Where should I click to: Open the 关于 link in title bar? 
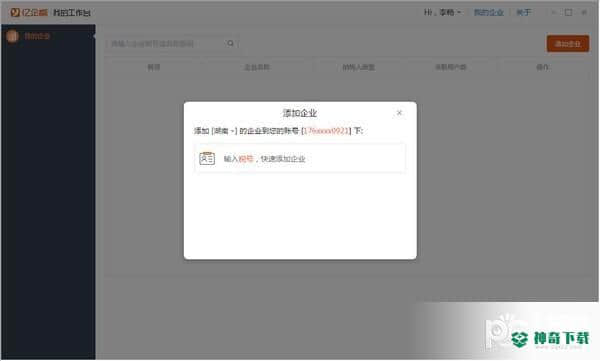click(523, 13)
